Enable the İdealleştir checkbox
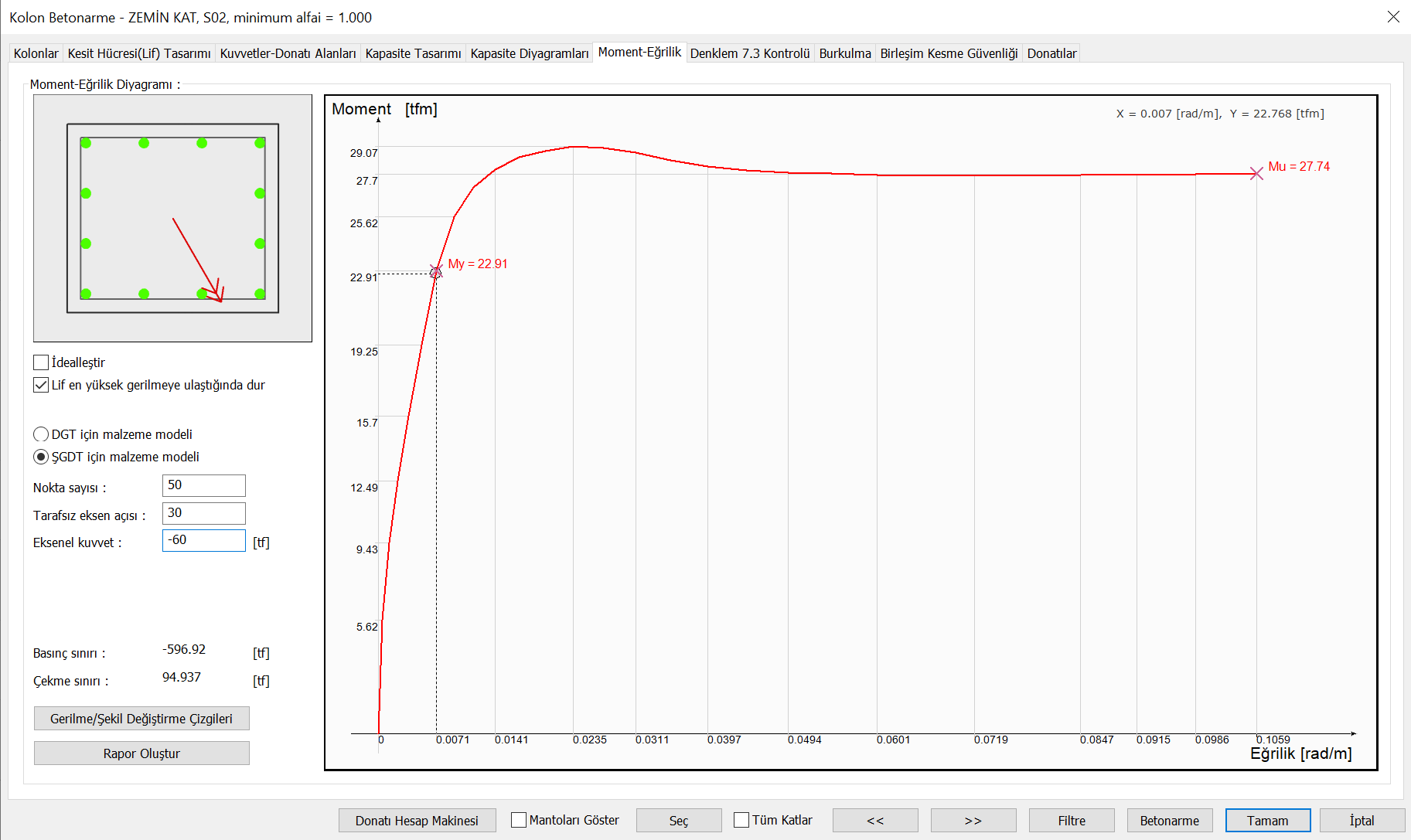Image resolution: width=1411 pixels, height=840 pixels. (42, 362)
